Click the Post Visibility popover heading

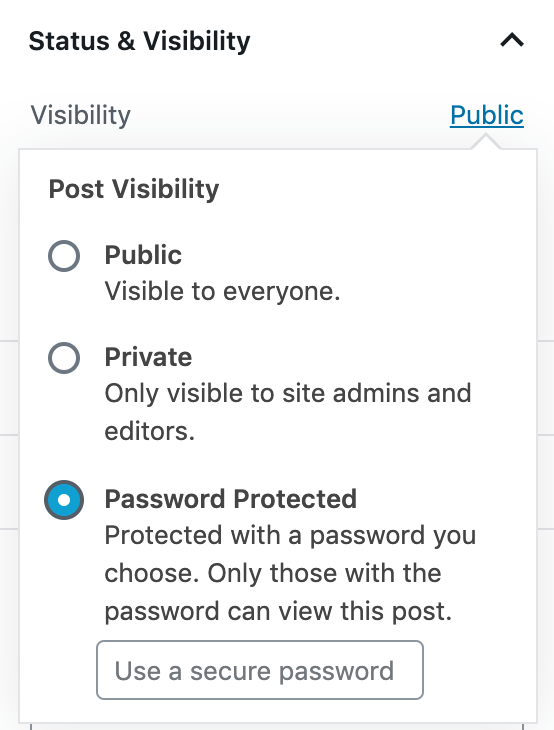(134, 189)
